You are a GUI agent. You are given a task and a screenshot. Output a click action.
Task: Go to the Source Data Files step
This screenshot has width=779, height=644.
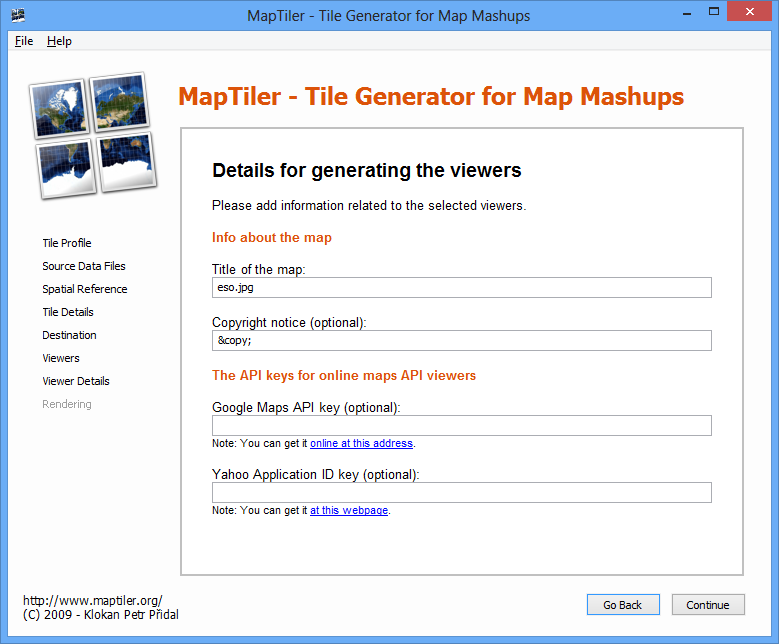tap(83, 266)
